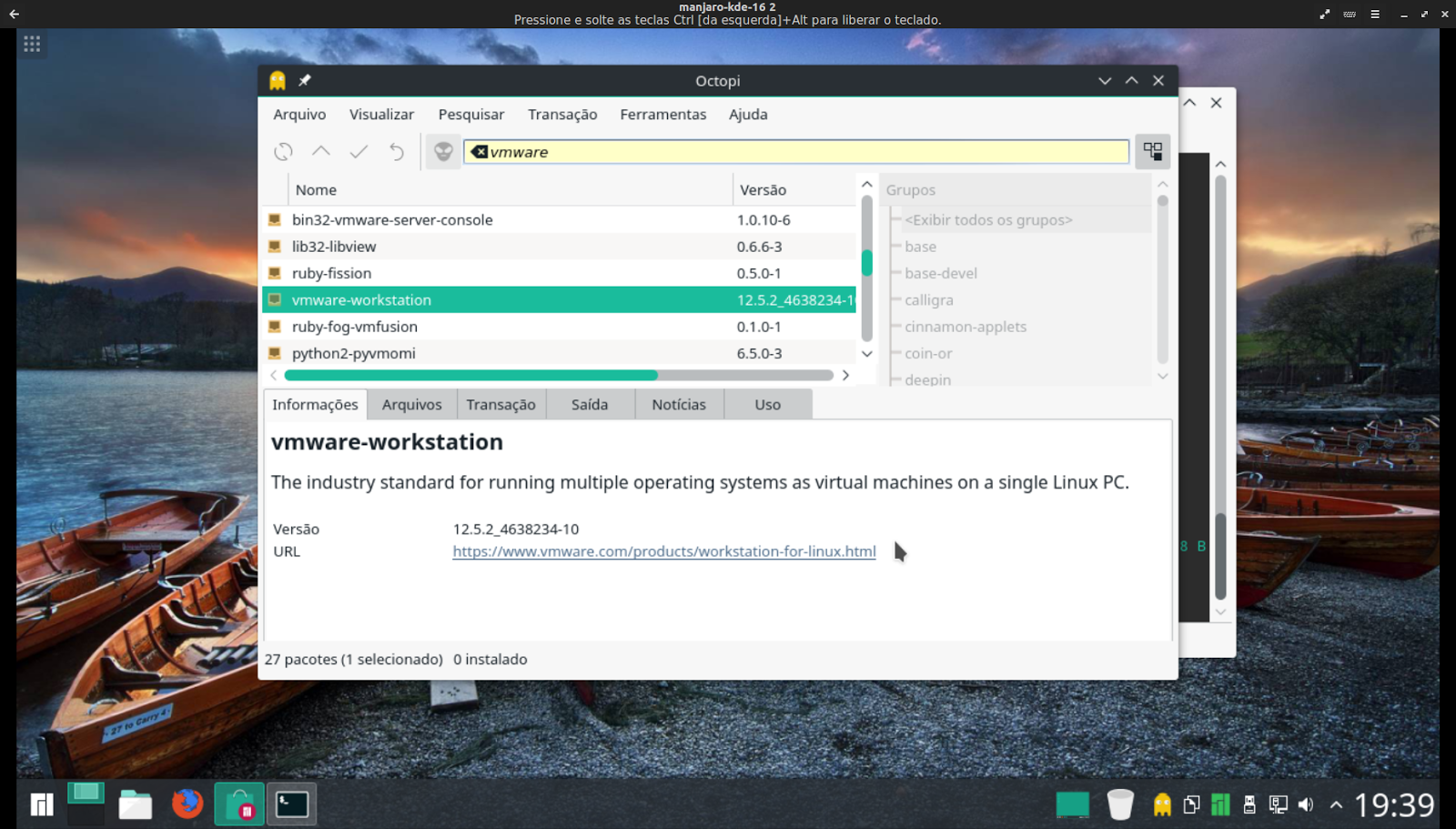
Task: Click the package list vertical scrollbar thumb
Action: (x=867, y=263)
